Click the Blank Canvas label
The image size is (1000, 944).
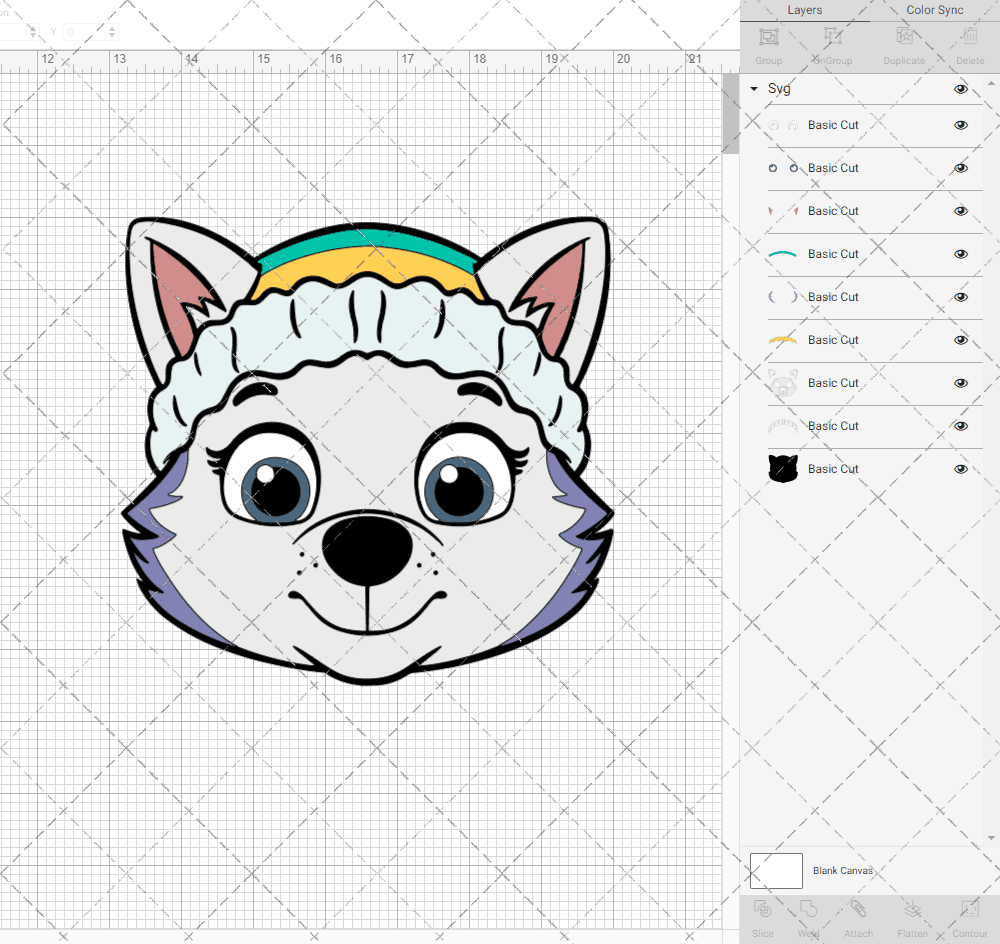point(842,871)
